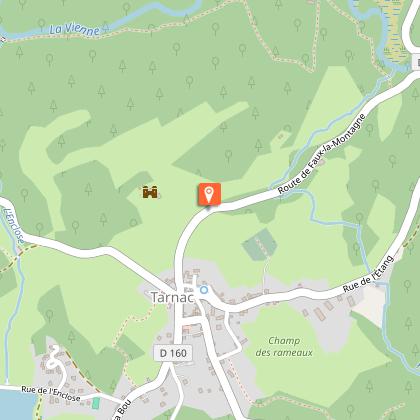
Task: Click the L'Enclose stream label
Action: 14,225
